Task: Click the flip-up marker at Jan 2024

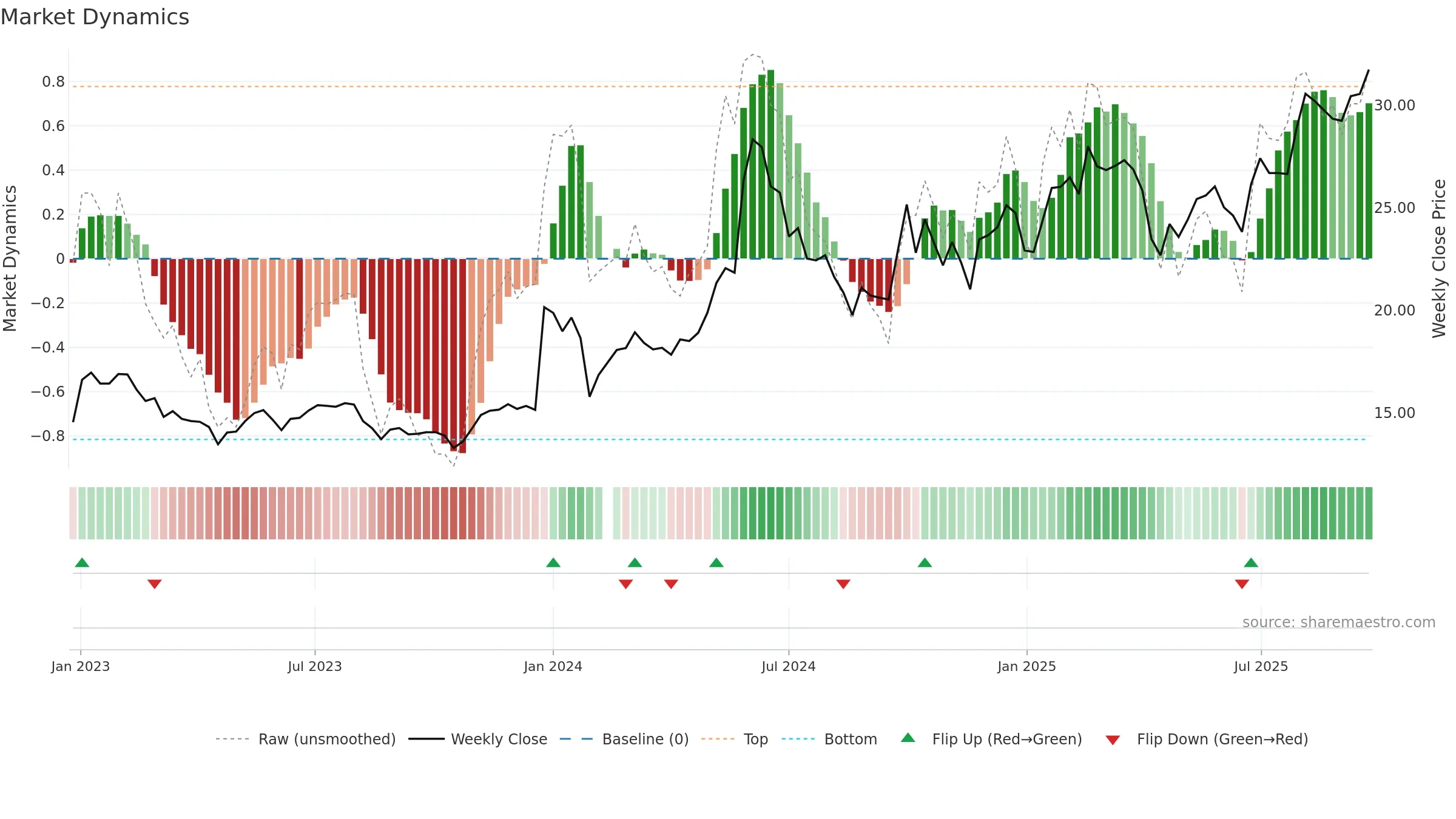Action: (x=553, y=562)
